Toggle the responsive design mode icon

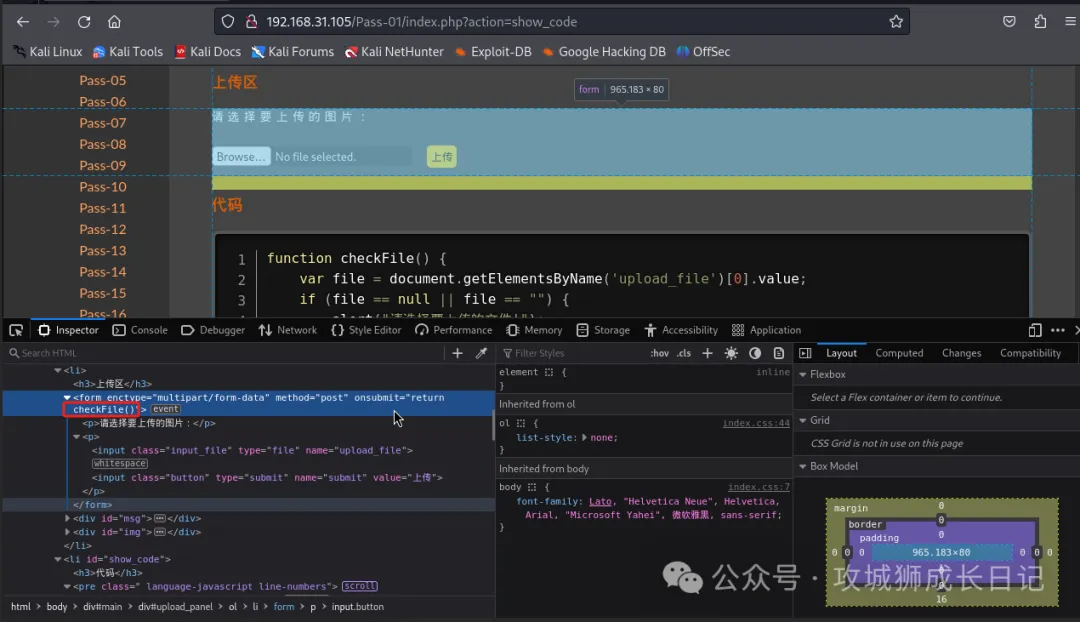pyautogui.click(x=1035, y=330)
